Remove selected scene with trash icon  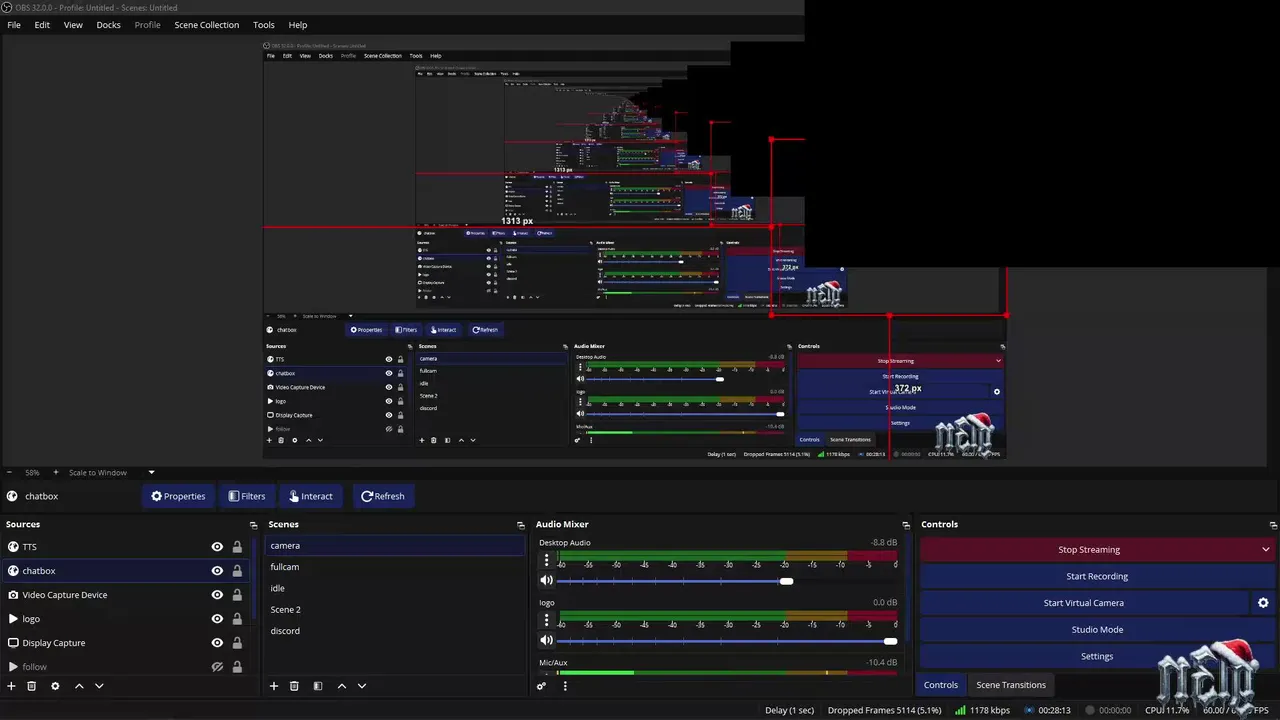[294, 686]
